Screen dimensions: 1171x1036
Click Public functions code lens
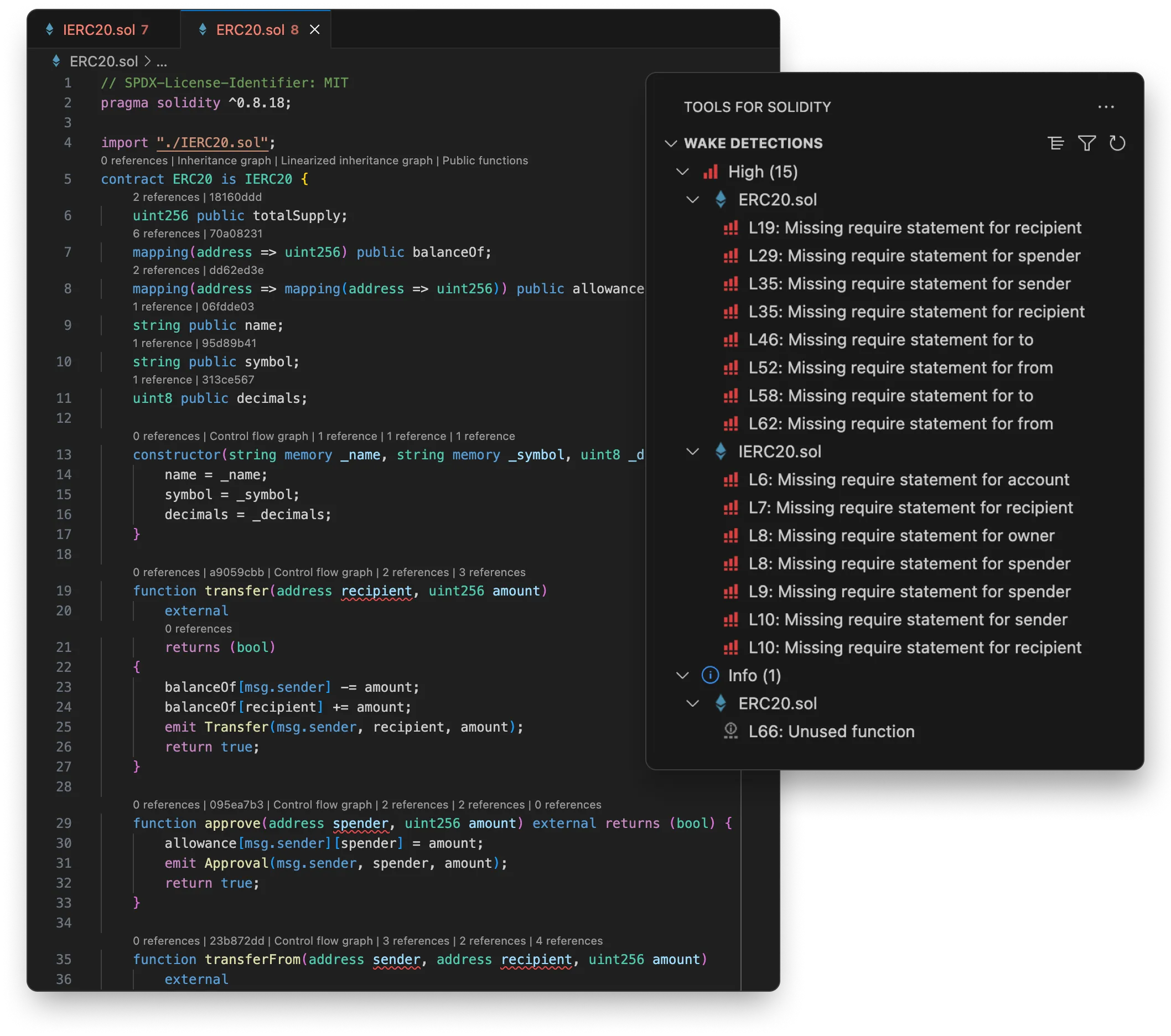(485, 160)
